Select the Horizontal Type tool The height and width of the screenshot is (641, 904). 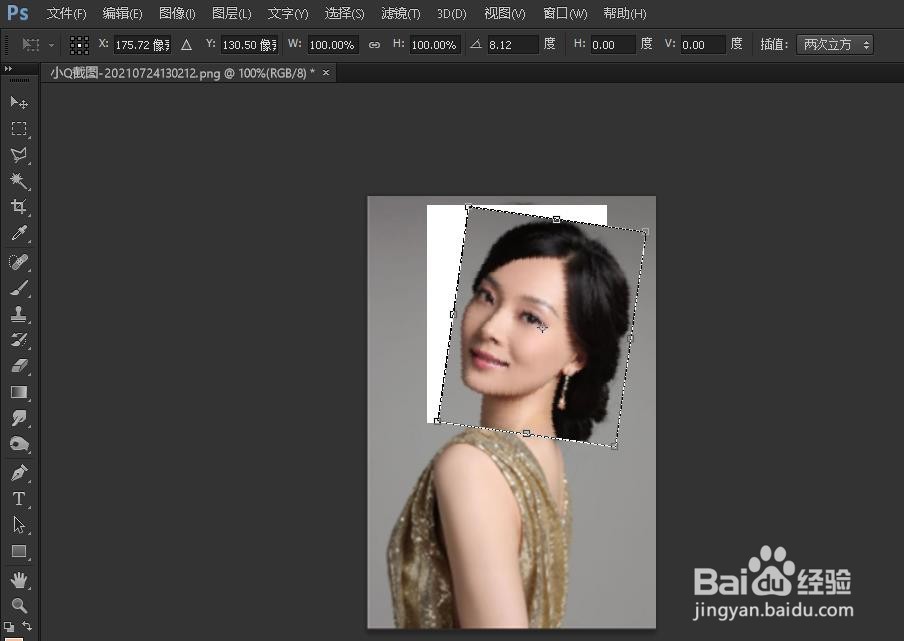tap(20, 498)
